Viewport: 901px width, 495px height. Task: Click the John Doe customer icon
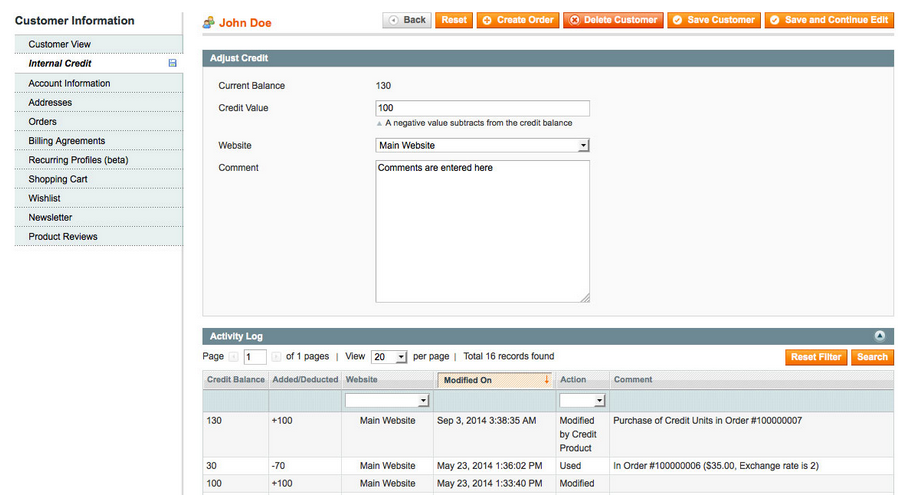click(x=209, y=21)
